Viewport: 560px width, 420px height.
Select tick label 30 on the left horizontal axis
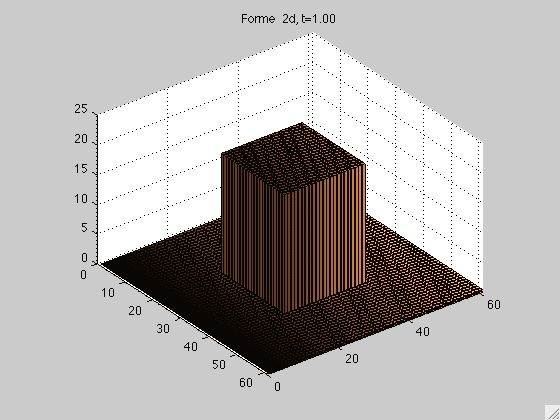(163, 329)
